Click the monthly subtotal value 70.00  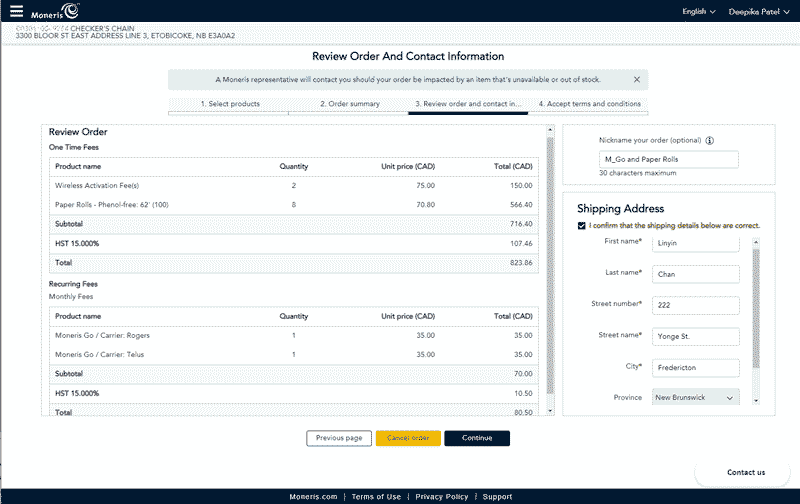(x=523, y=374)
